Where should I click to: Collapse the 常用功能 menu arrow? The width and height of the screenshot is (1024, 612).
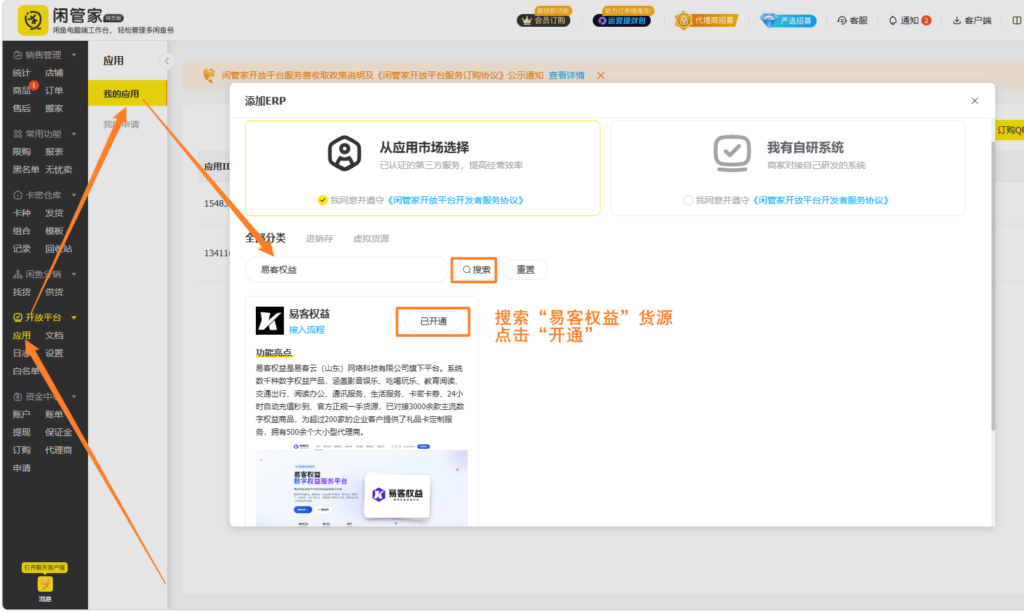click(x=74, y=134)
